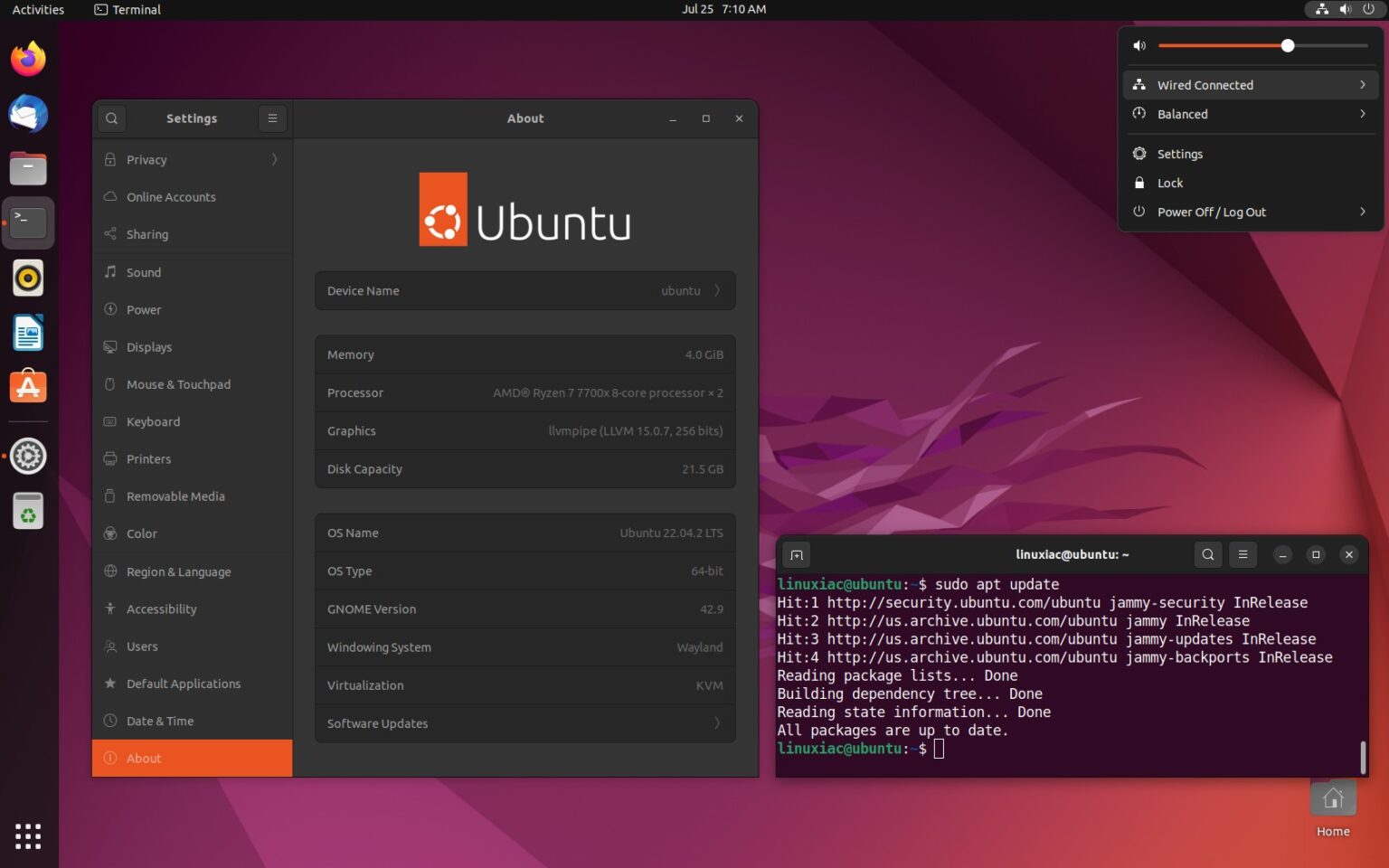Open the Settings window hamburger menu
This screenshot has width=1389, height=868.
pyautogui.click(x=272, y=118)
